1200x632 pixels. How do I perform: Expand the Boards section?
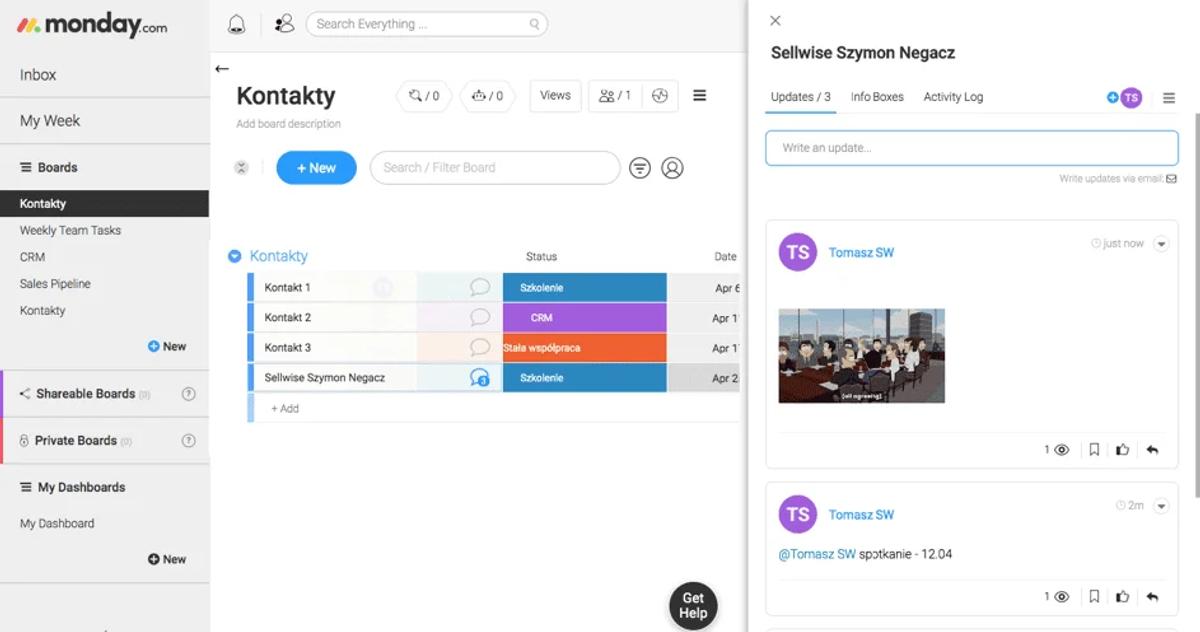(x=49, y=168)
